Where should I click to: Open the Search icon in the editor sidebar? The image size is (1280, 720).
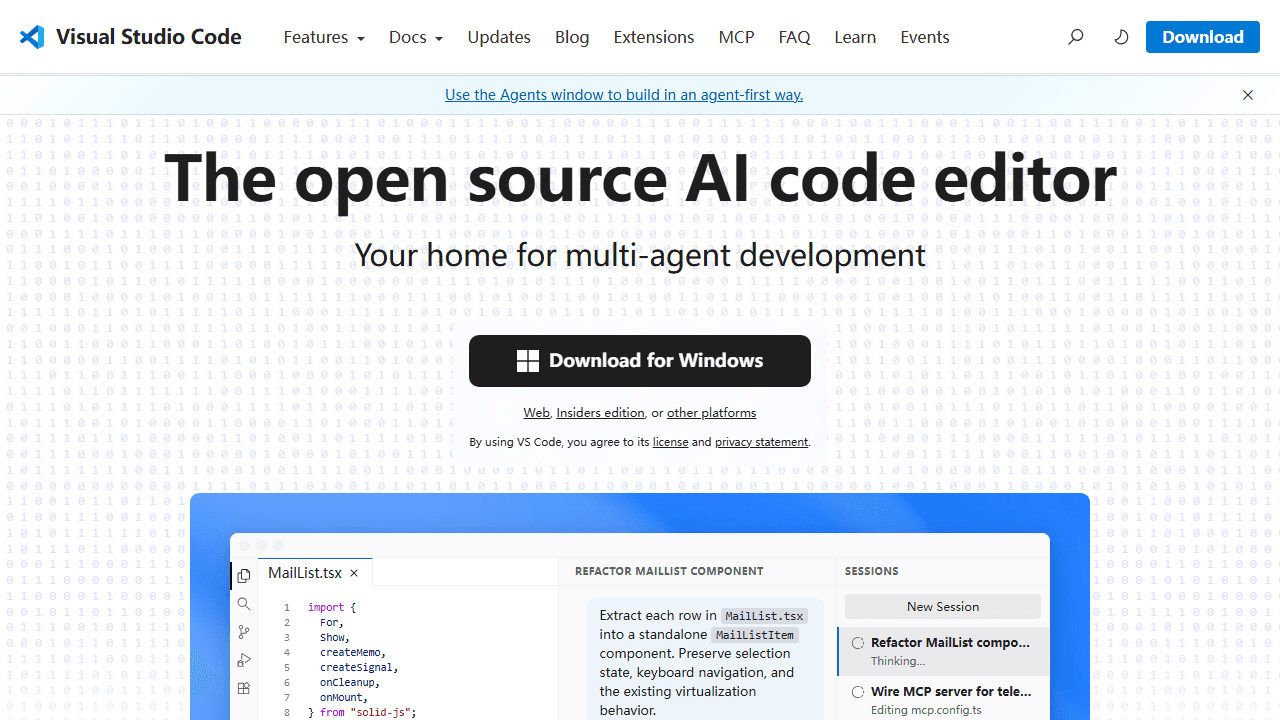click(244, 604)
